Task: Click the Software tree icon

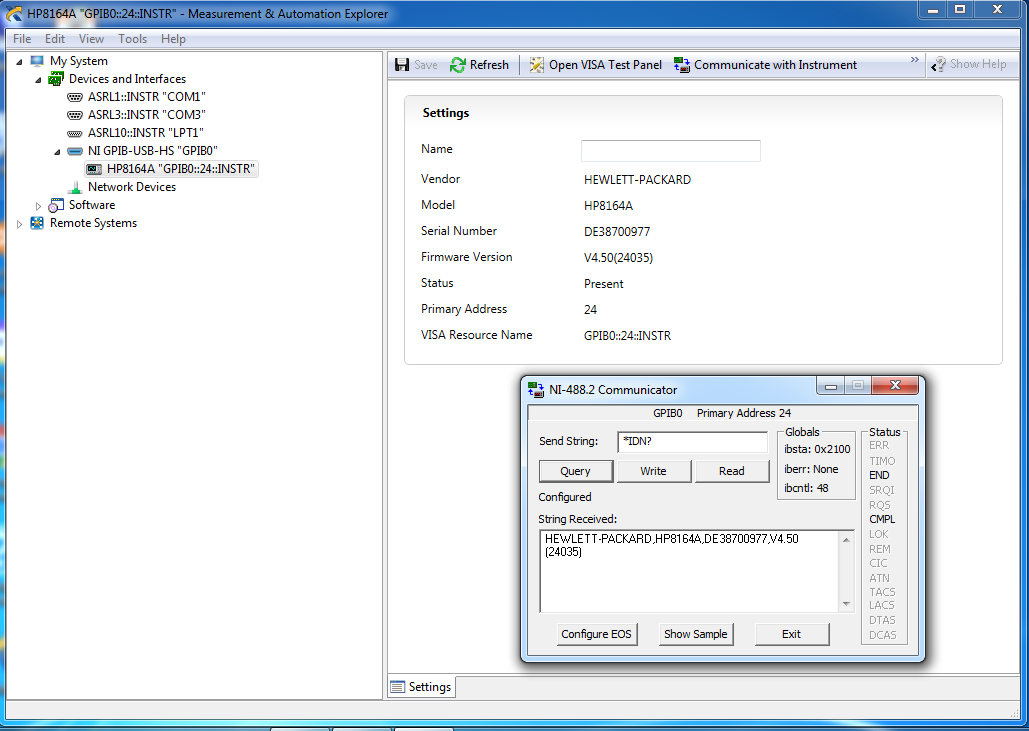Action: point(56,205)
